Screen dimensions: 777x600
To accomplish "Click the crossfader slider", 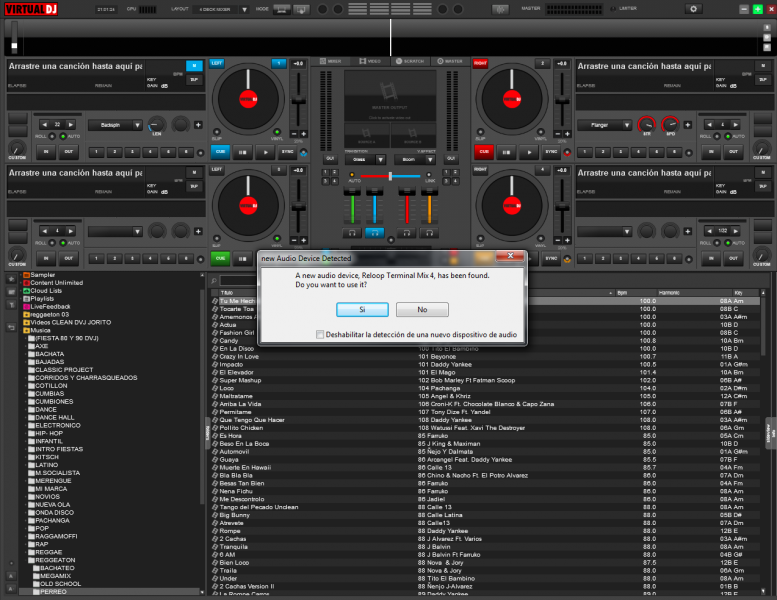I will (x=390, y=176).
